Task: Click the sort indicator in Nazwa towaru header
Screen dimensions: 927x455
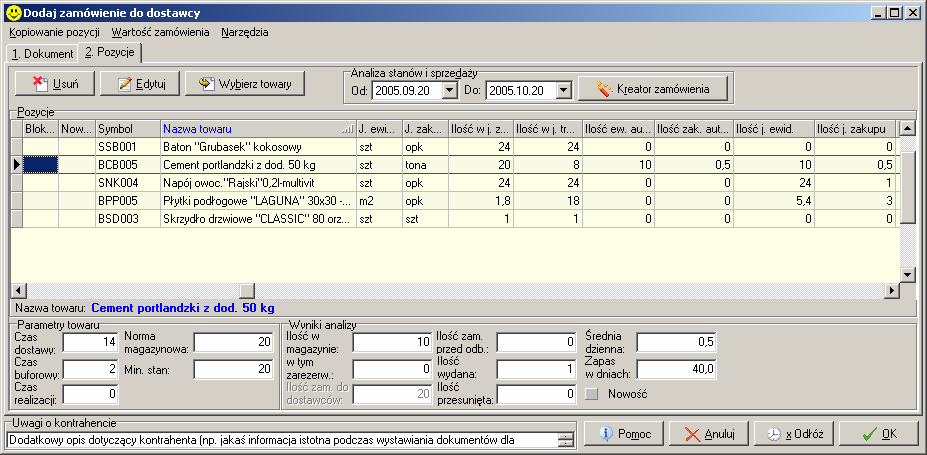Action: click(348, 129)
